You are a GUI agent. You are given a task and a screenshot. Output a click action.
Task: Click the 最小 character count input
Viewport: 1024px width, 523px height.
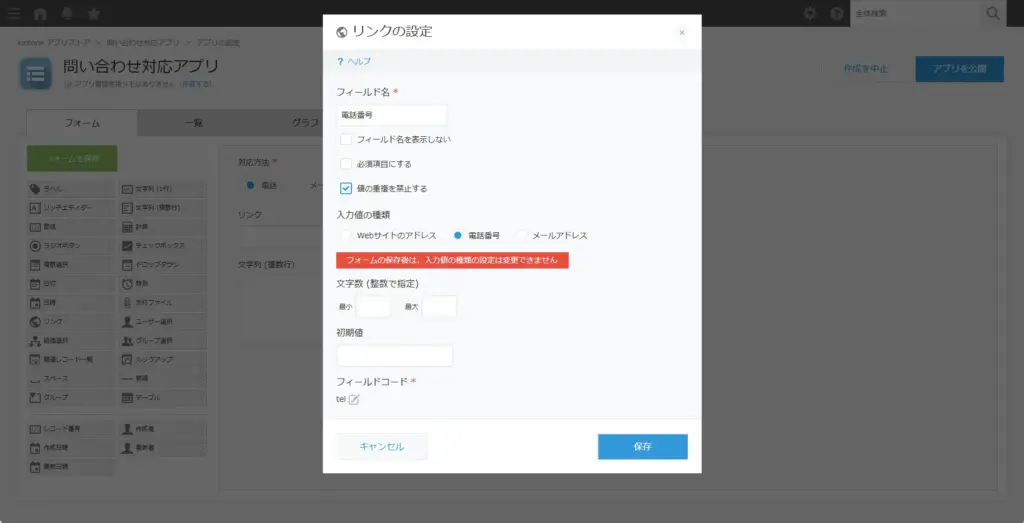click(x=373, y=306)
